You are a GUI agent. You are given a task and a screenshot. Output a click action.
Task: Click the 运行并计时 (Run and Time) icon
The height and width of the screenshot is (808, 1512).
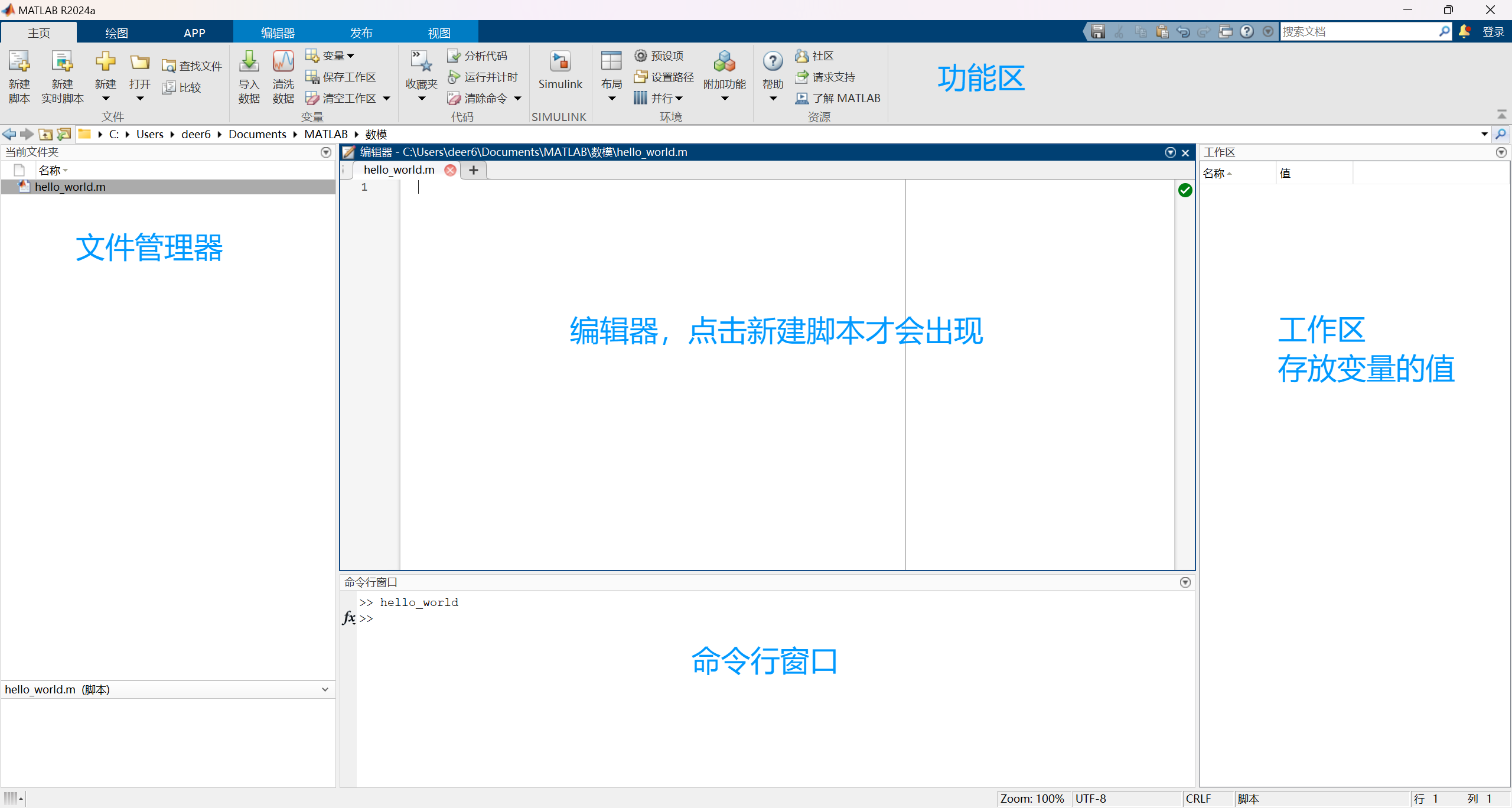(483, 76)
